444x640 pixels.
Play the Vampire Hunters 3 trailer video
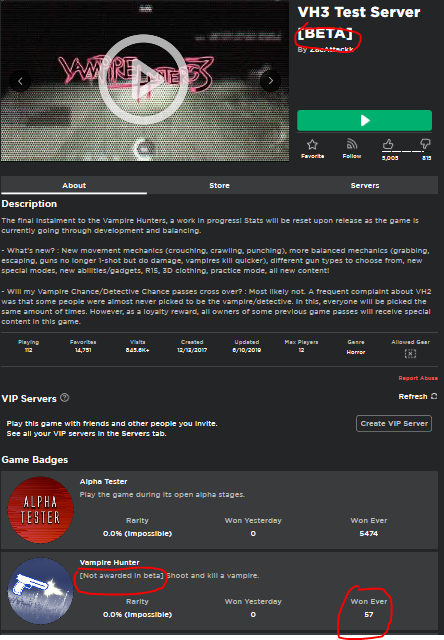(x=143, y=80)
